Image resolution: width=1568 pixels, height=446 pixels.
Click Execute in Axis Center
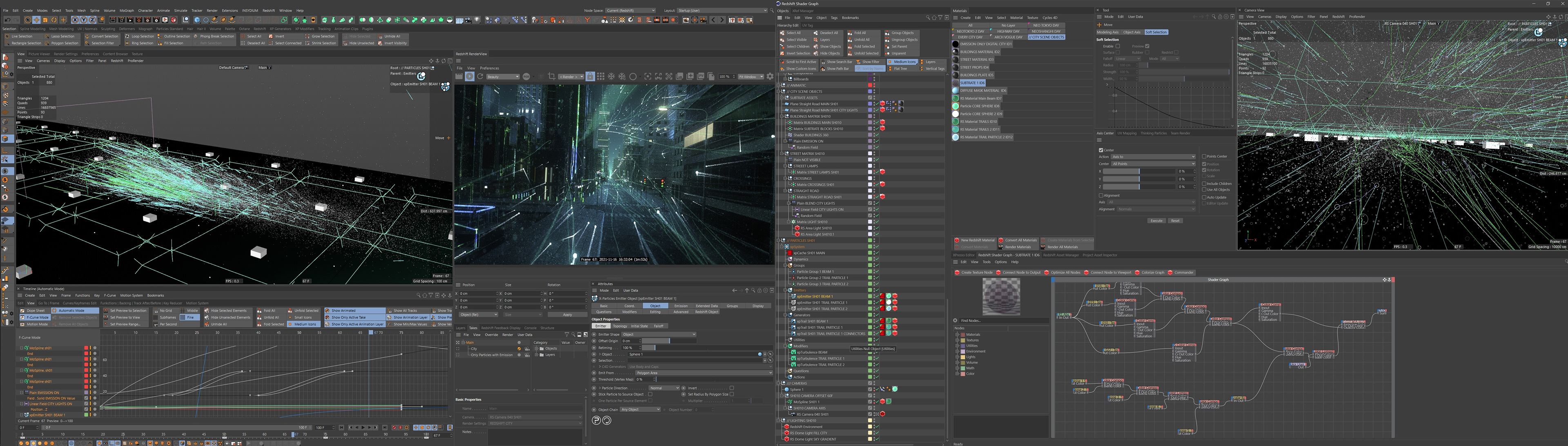(1156, 221)
